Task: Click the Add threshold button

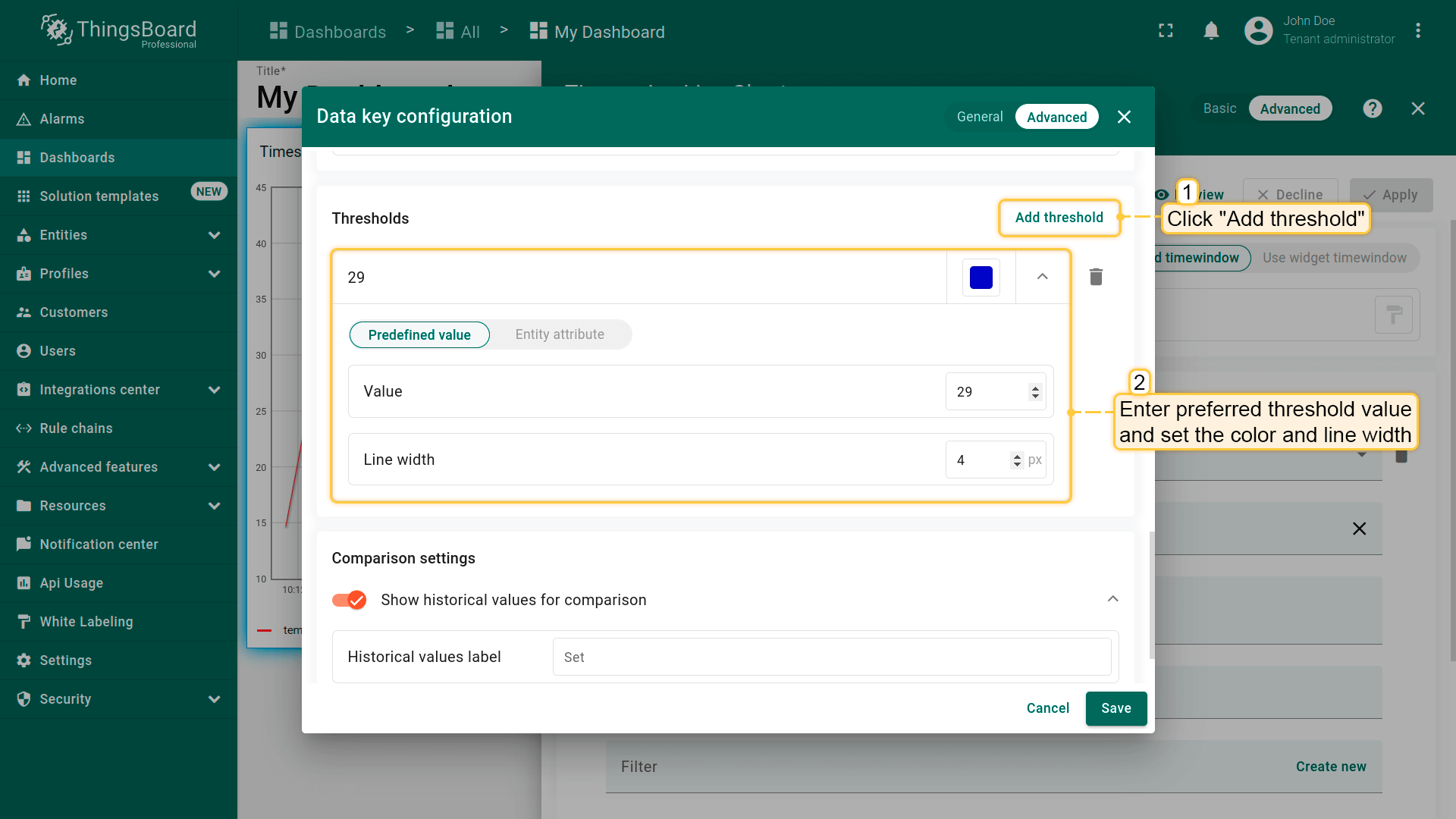Action: coord(1059,218)
